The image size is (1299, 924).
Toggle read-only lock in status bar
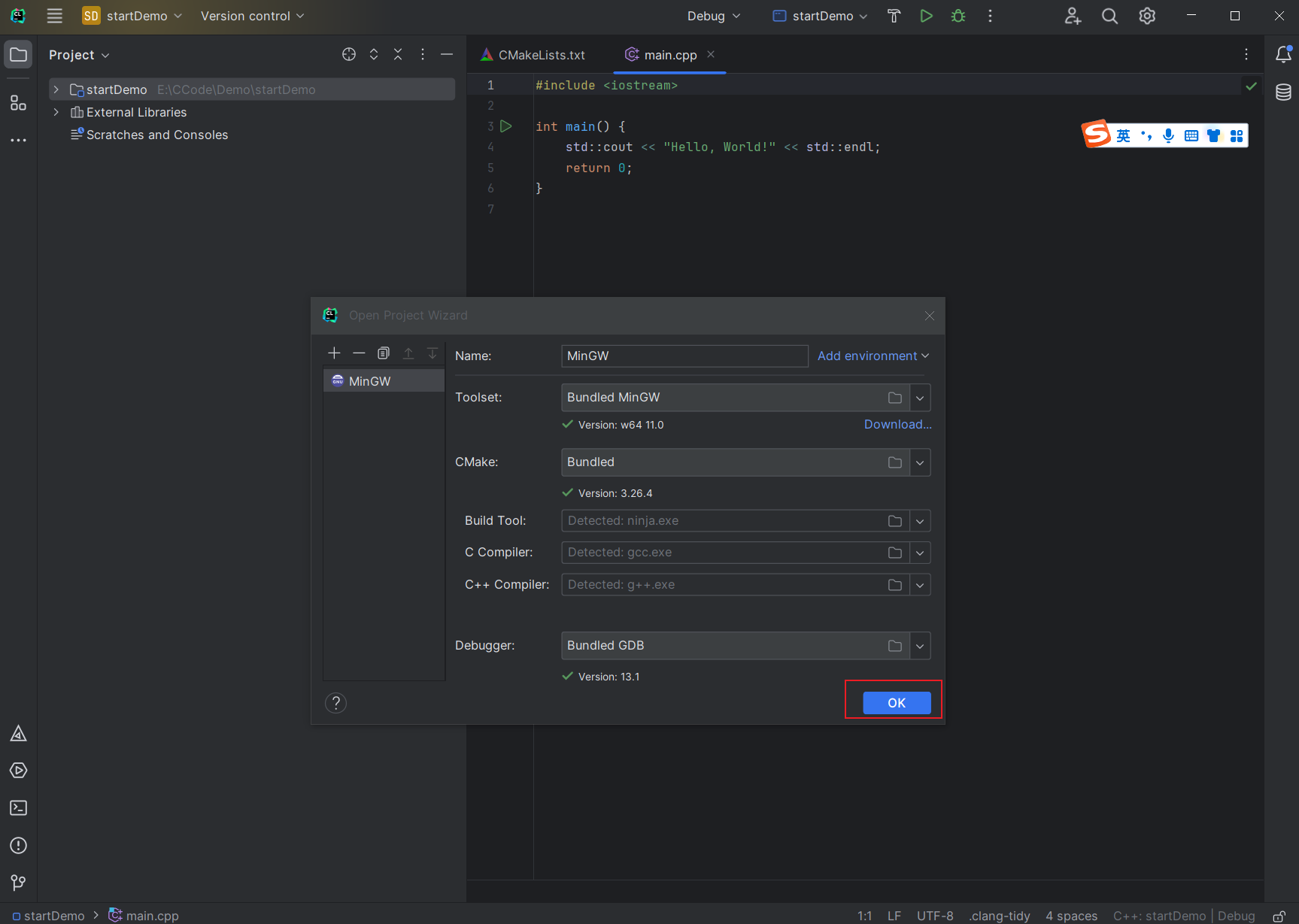tap(1279, 916)
